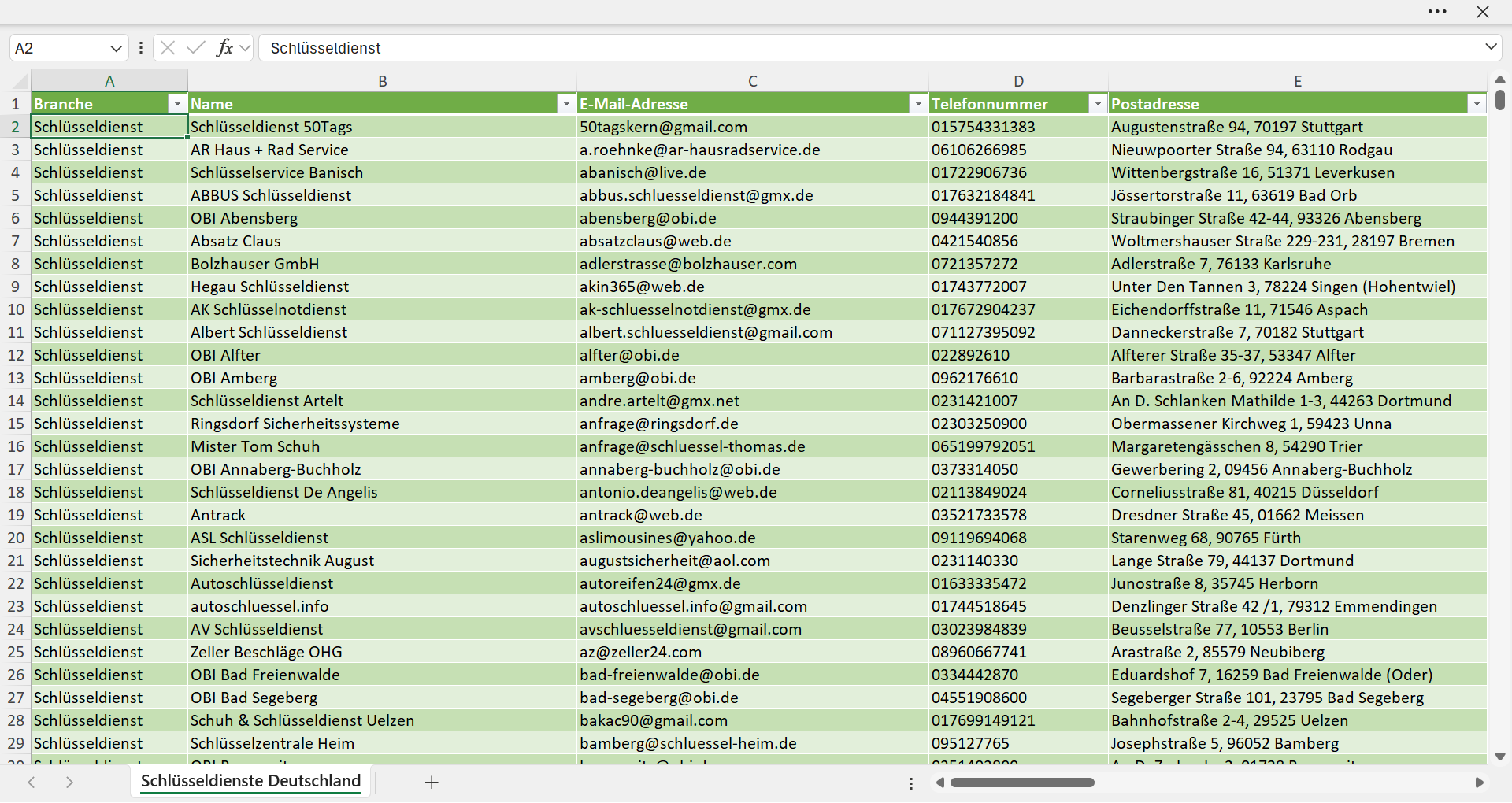The width and height of the screenshot is (1512, 803).
Task: Open the Name column filter dropdown
Action: (566, 104)
